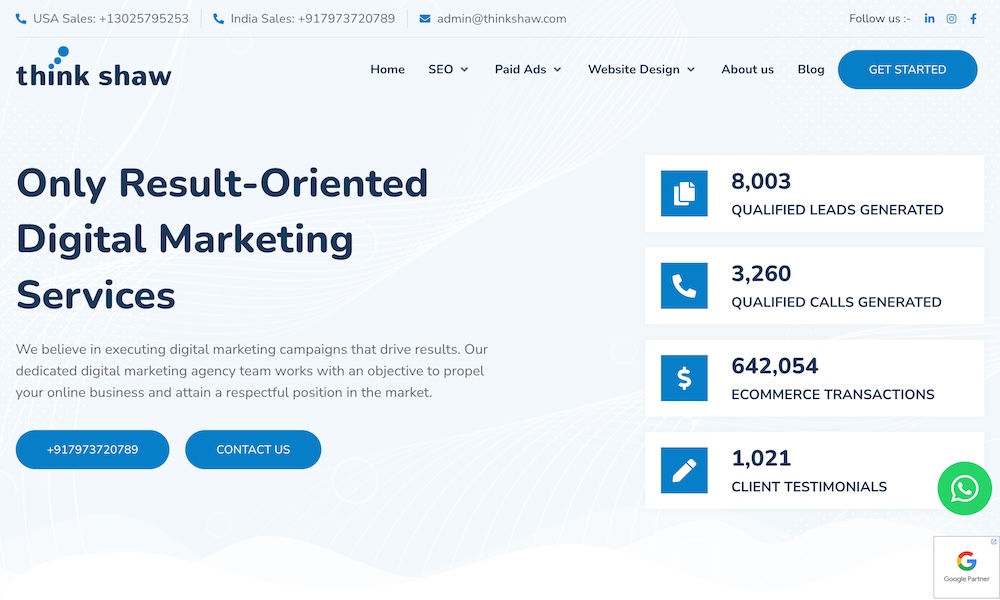The image size is (1000, 600).
Task: Open the LinkedIn social icon
Action: pyautogui.click(x=930, y=19)
